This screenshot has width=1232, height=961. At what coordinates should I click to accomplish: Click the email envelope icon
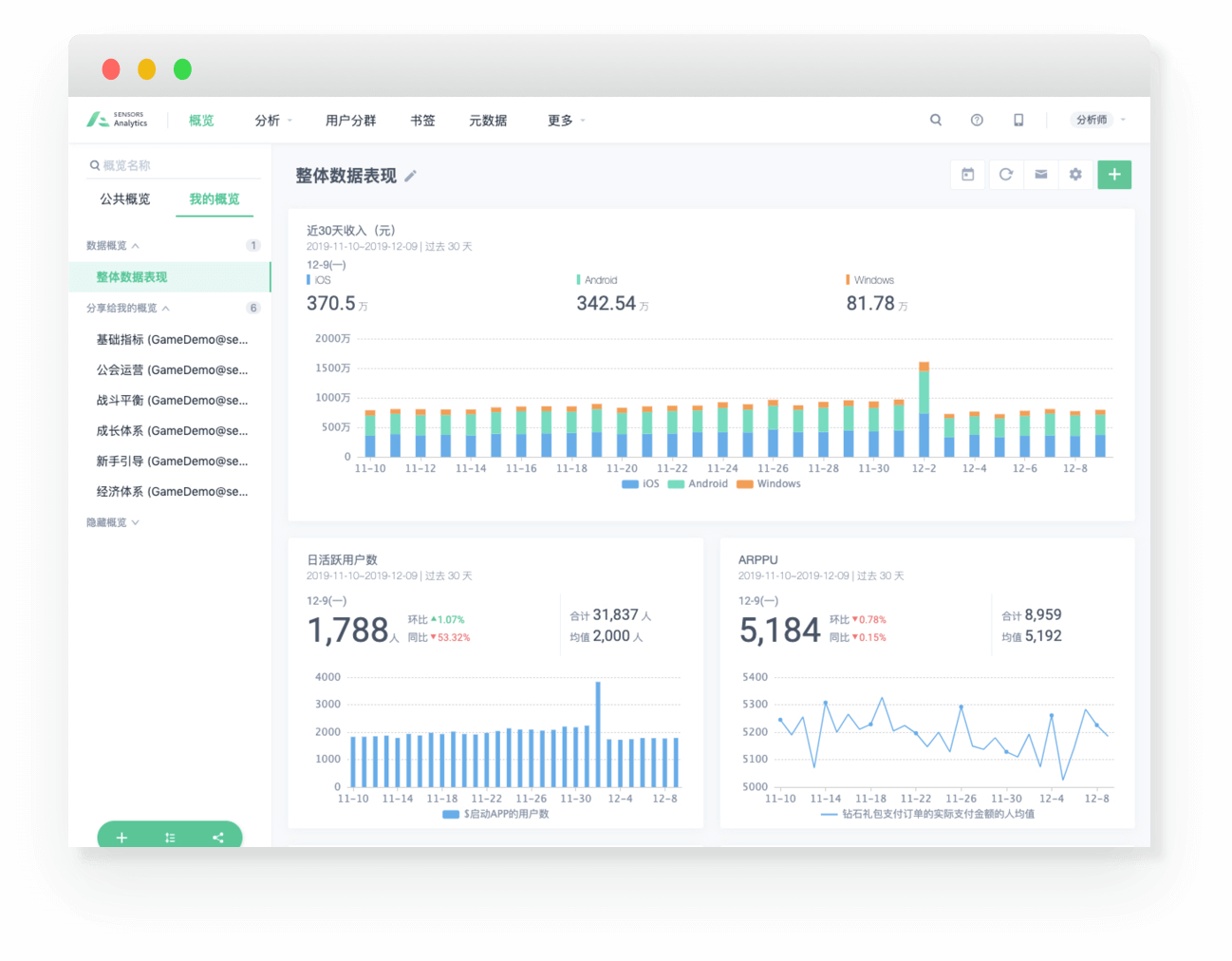(1041, 175)
